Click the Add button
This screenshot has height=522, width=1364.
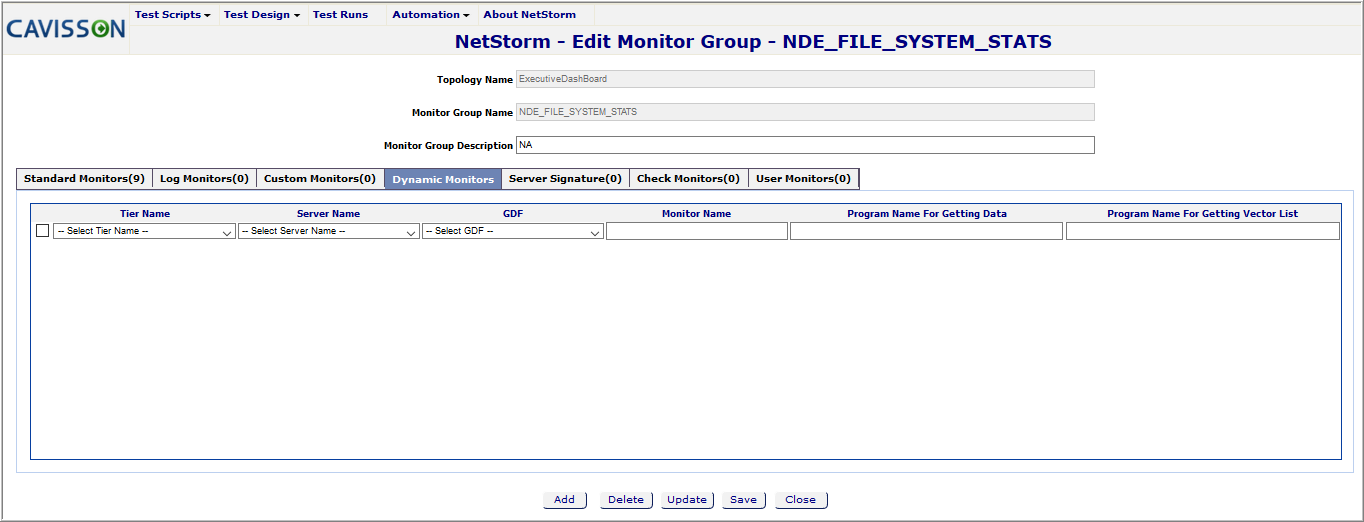pos(565,500)
